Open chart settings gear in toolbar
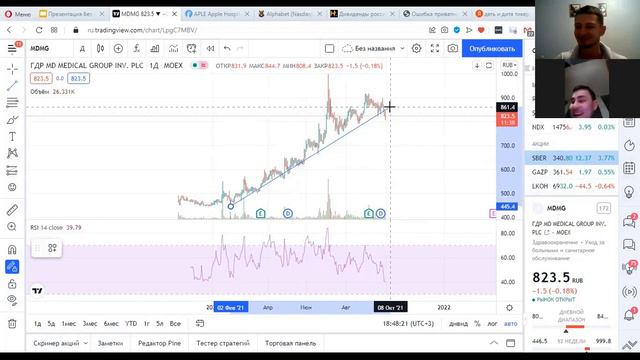640x360 pixels. click(x=416, y=49)
